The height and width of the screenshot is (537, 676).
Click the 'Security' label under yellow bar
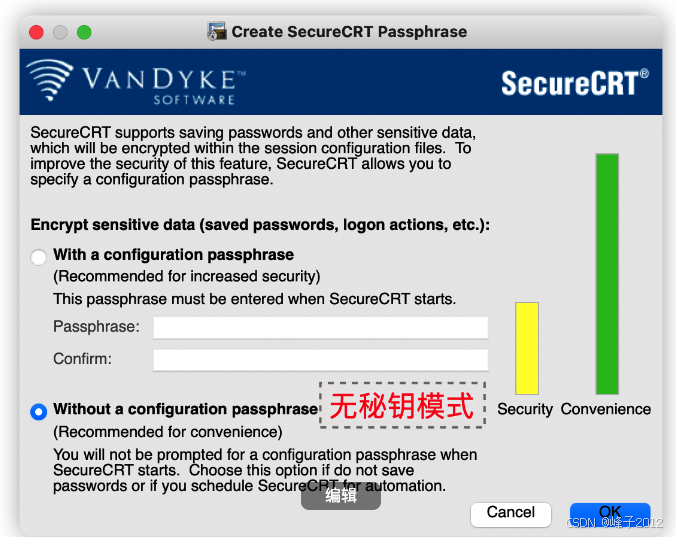pyautogui.click(x=525, y=409)
